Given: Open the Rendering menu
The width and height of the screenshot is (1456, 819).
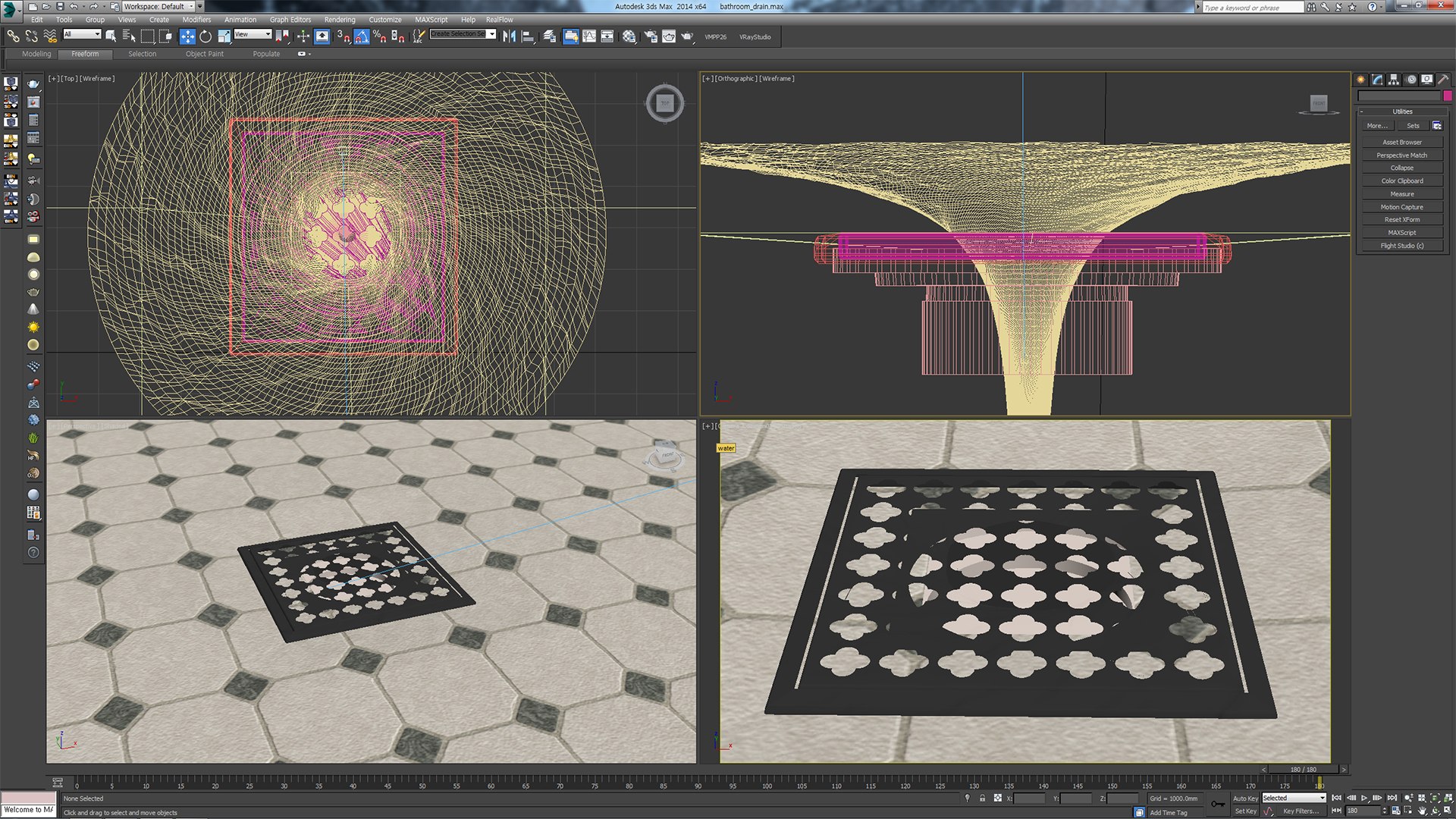Looking at the screenshot, I should pos(339,20).
